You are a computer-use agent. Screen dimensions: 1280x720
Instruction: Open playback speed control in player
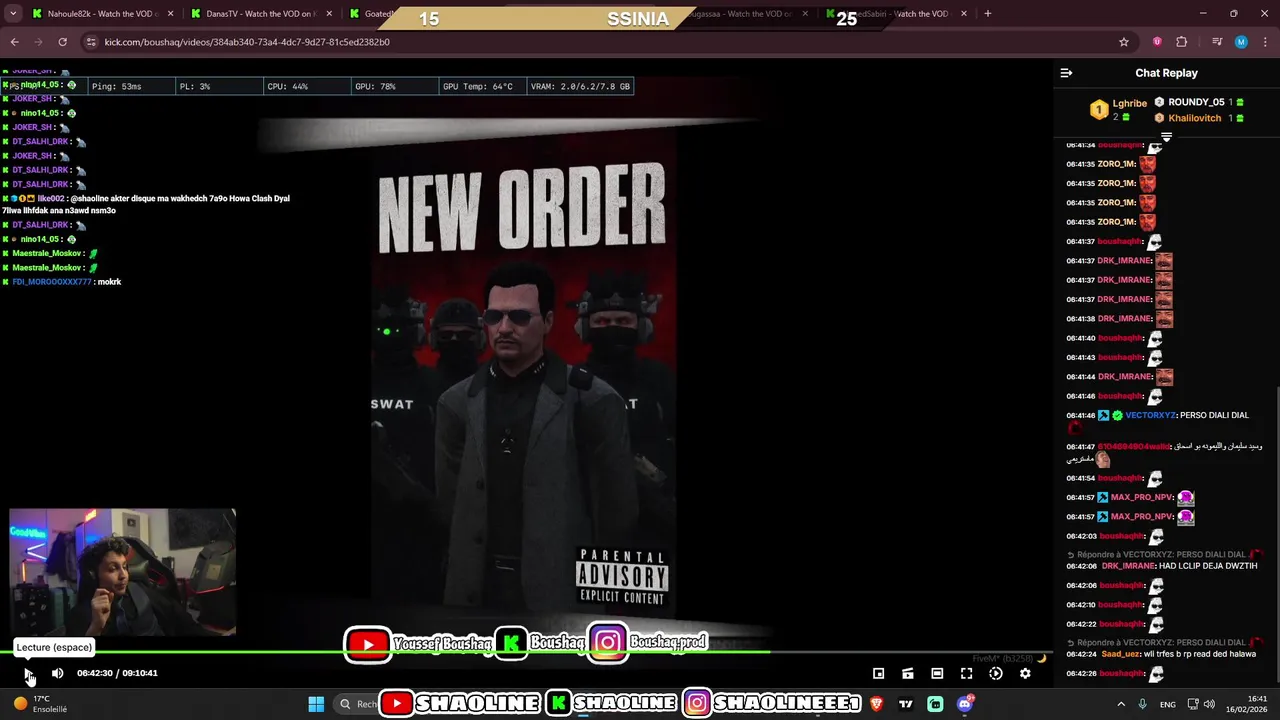[996, 673]
